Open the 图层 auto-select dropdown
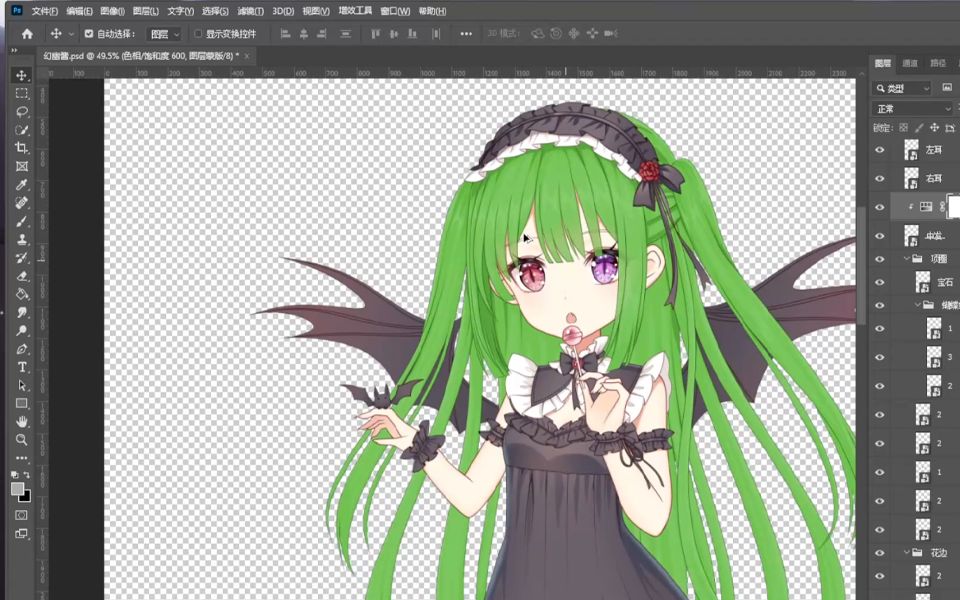 (x=165, y=34)
